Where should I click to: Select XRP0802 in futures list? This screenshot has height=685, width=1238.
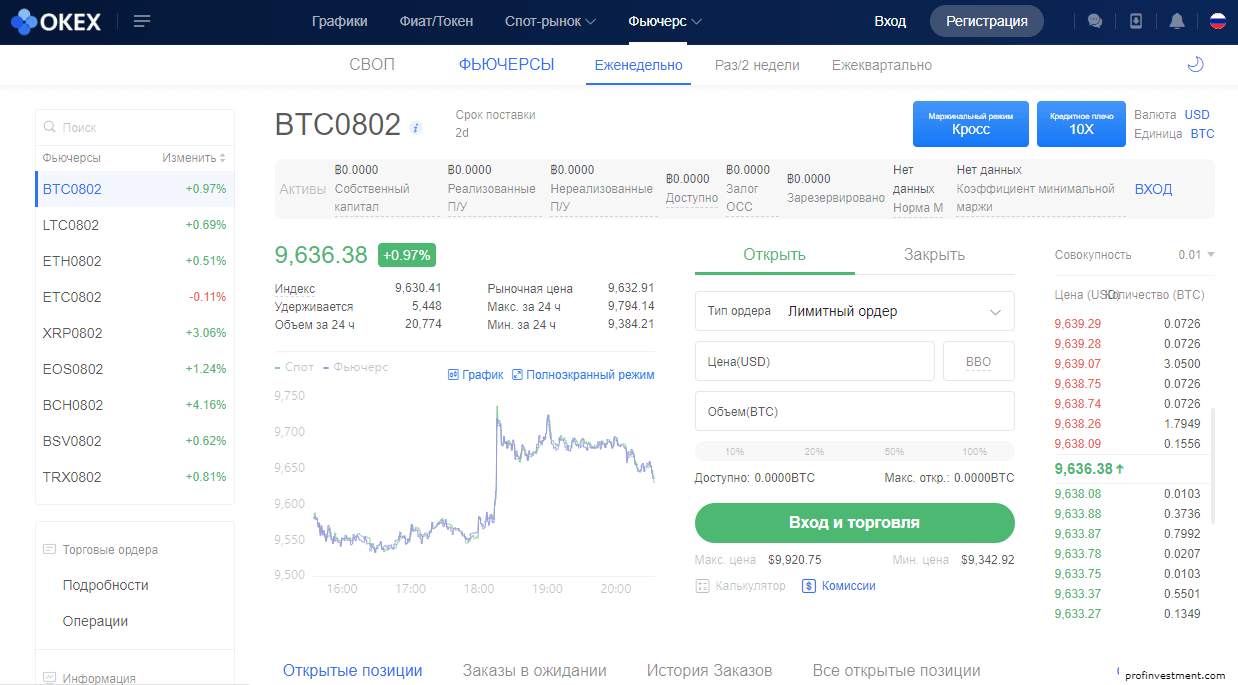tap(135, 333)
